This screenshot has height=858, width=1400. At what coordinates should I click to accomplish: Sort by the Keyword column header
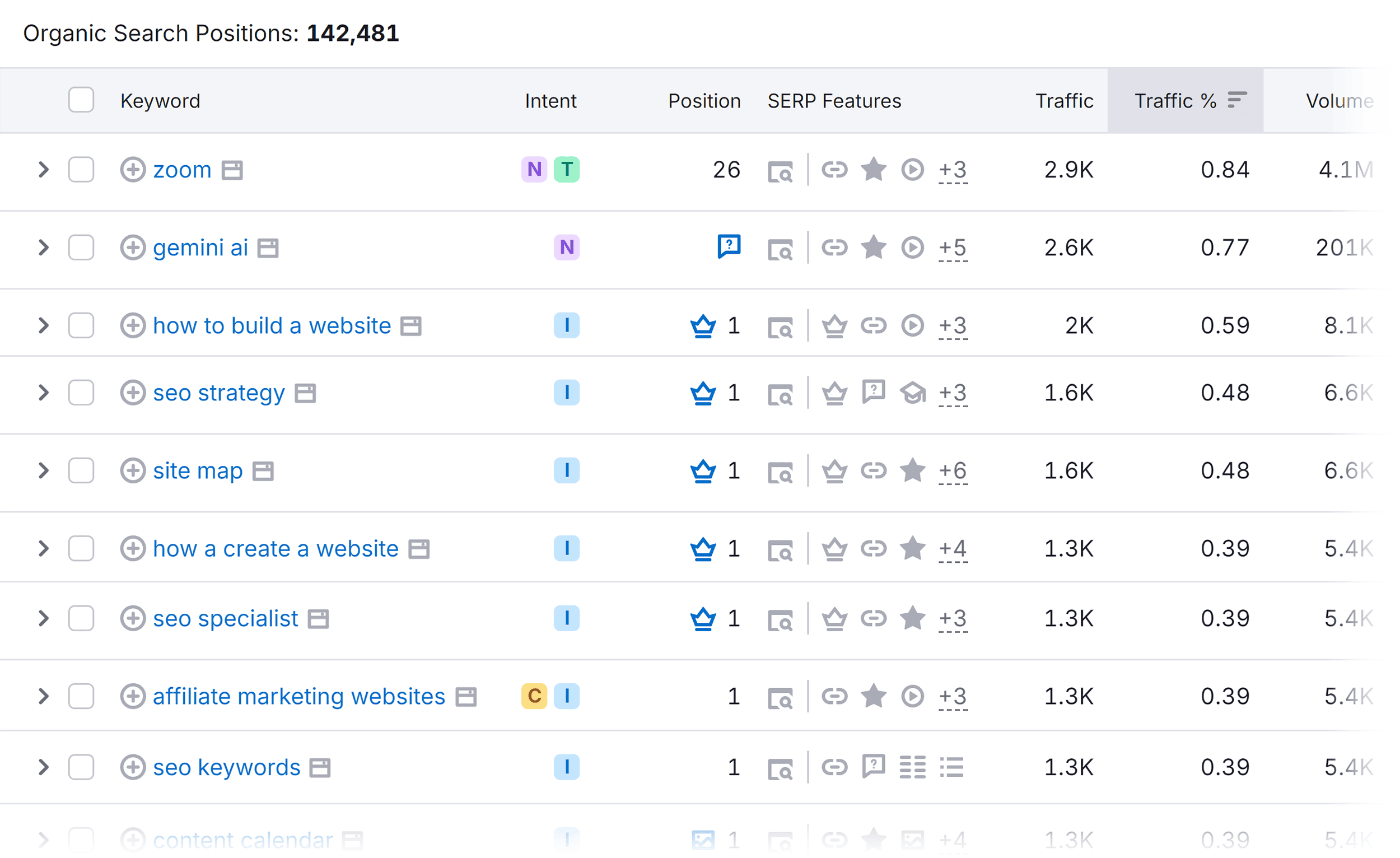point(160,101)
